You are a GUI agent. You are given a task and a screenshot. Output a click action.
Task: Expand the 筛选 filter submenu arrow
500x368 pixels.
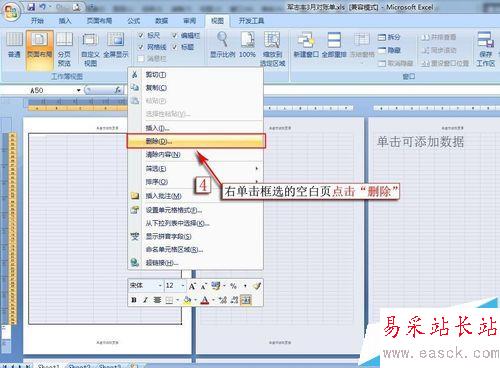(257, 169)
